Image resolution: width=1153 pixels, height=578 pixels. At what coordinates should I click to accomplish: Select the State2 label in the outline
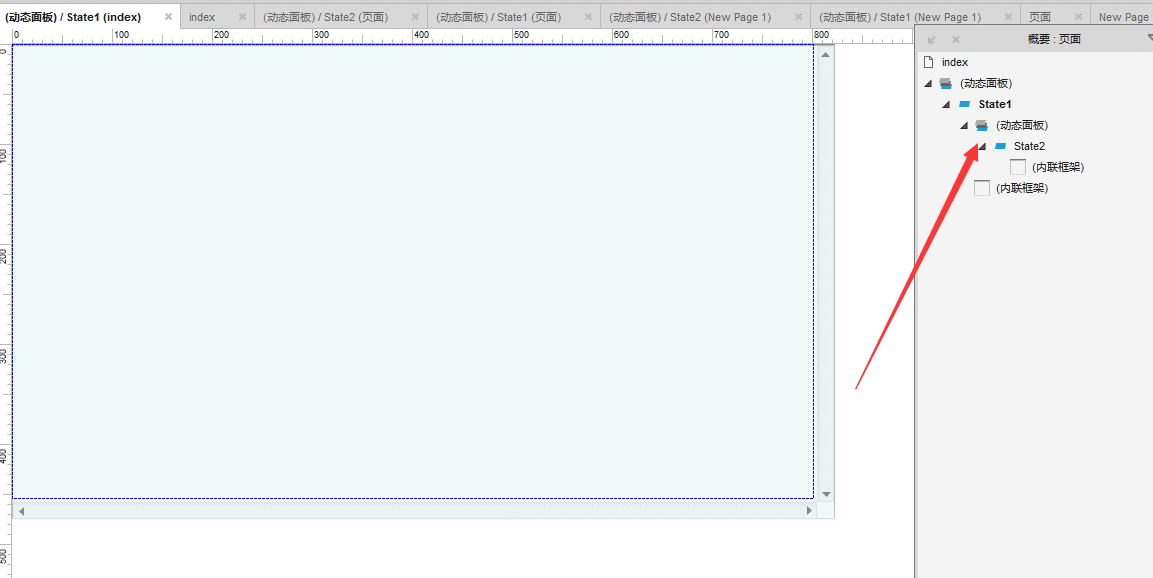1029,146
